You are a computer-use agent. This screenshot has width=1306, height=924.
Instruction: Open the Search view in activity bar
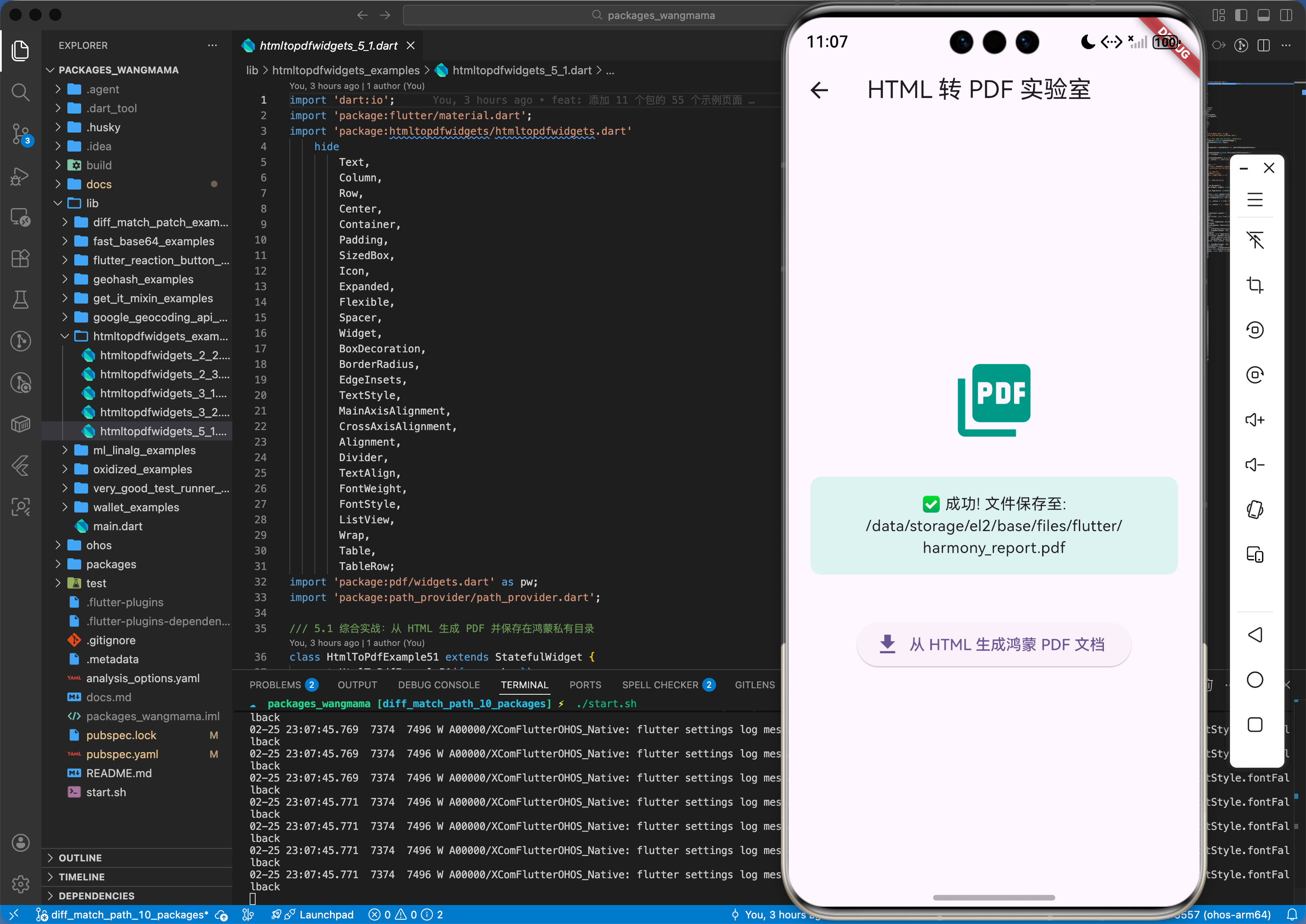point(20,92)
